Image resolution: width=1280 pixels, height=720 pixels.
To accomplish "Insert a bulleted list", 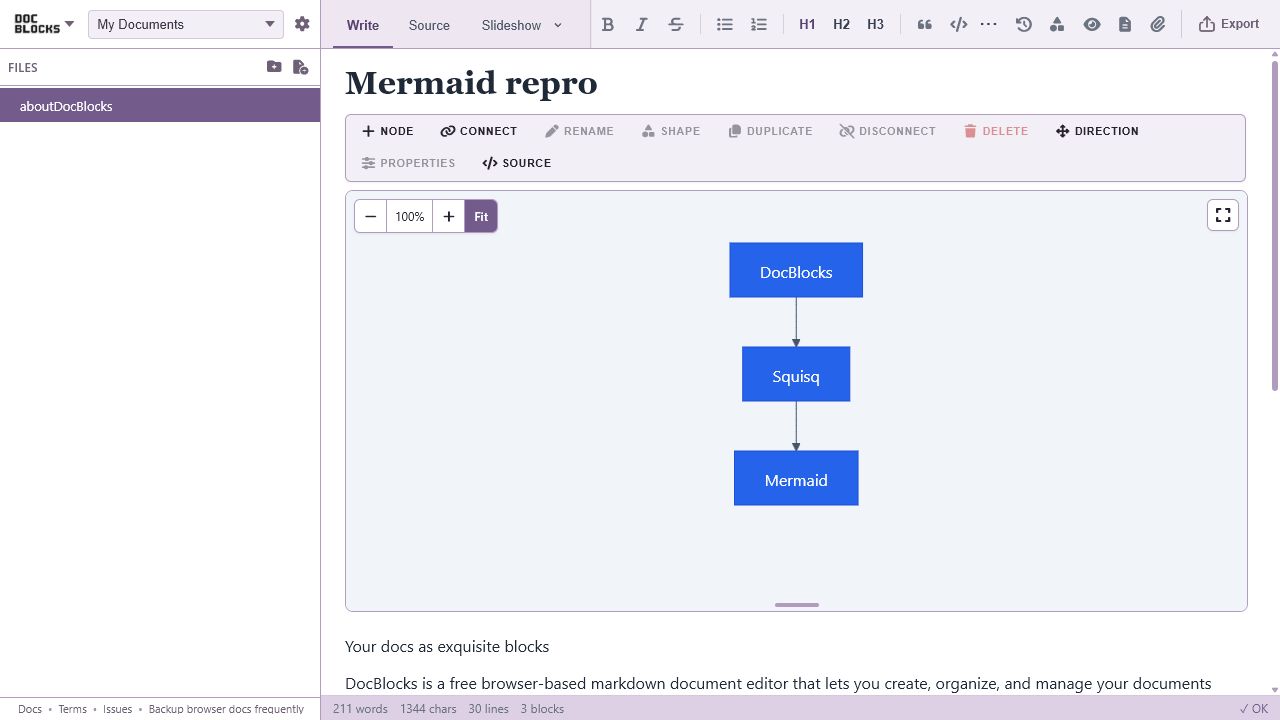I will point(725,24).
